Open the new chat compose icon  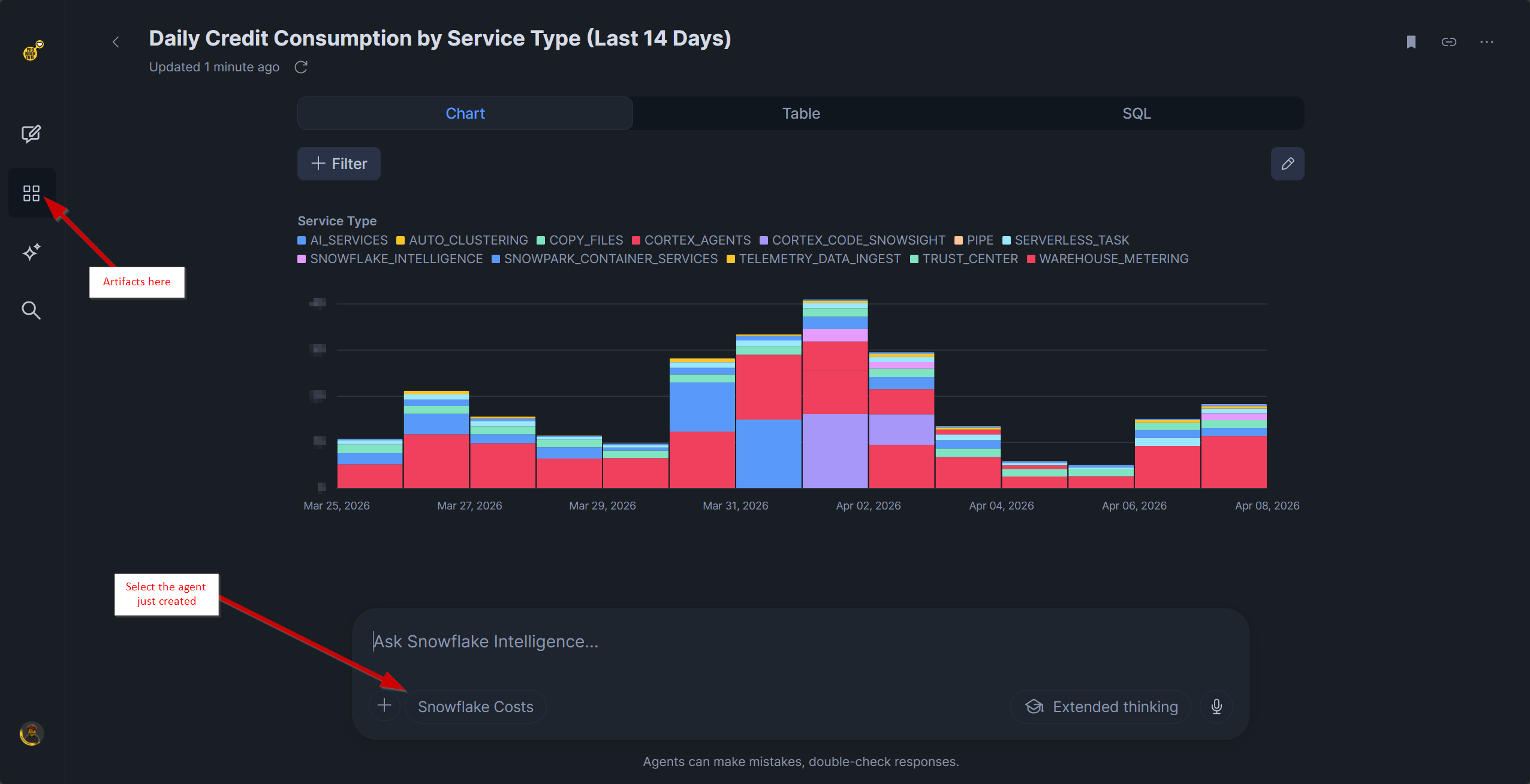click(x=31, y=134)
